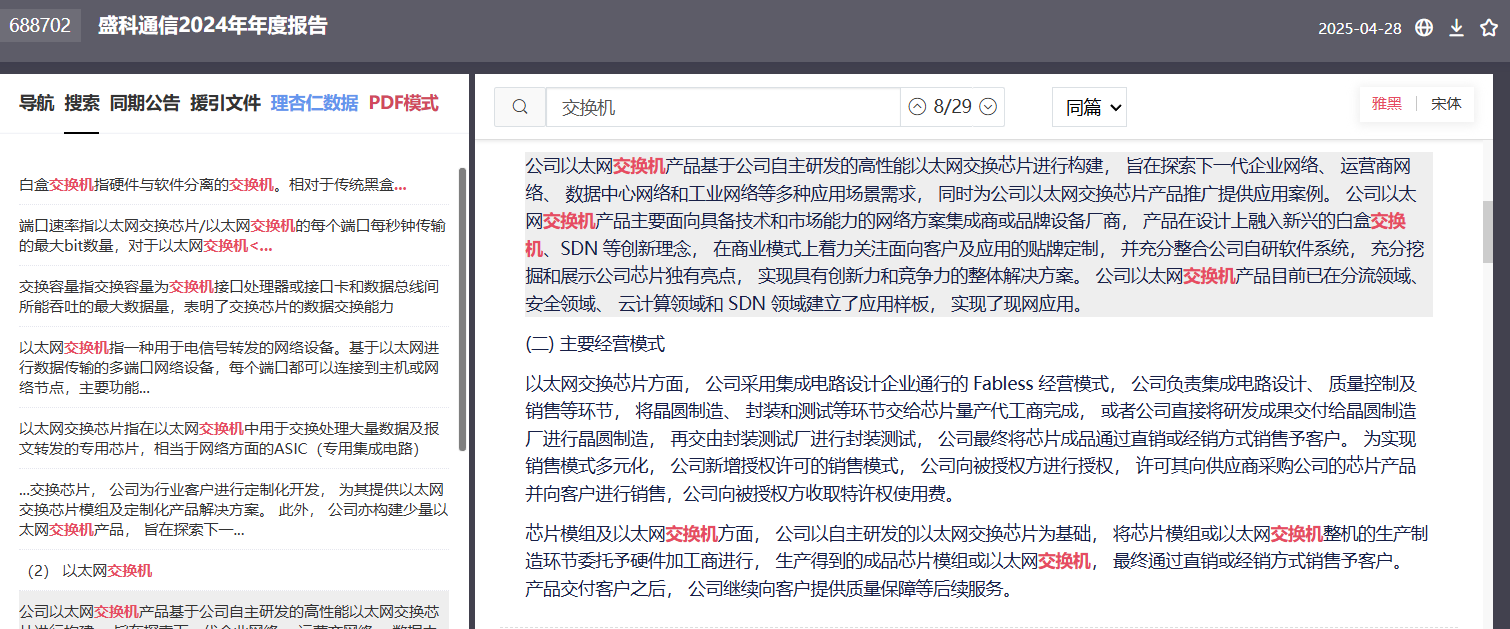Viewport: 1510px width, 629px height.
Task: Open search result about 端口速率
Action: pyautogui.click(x=233, y=235)
